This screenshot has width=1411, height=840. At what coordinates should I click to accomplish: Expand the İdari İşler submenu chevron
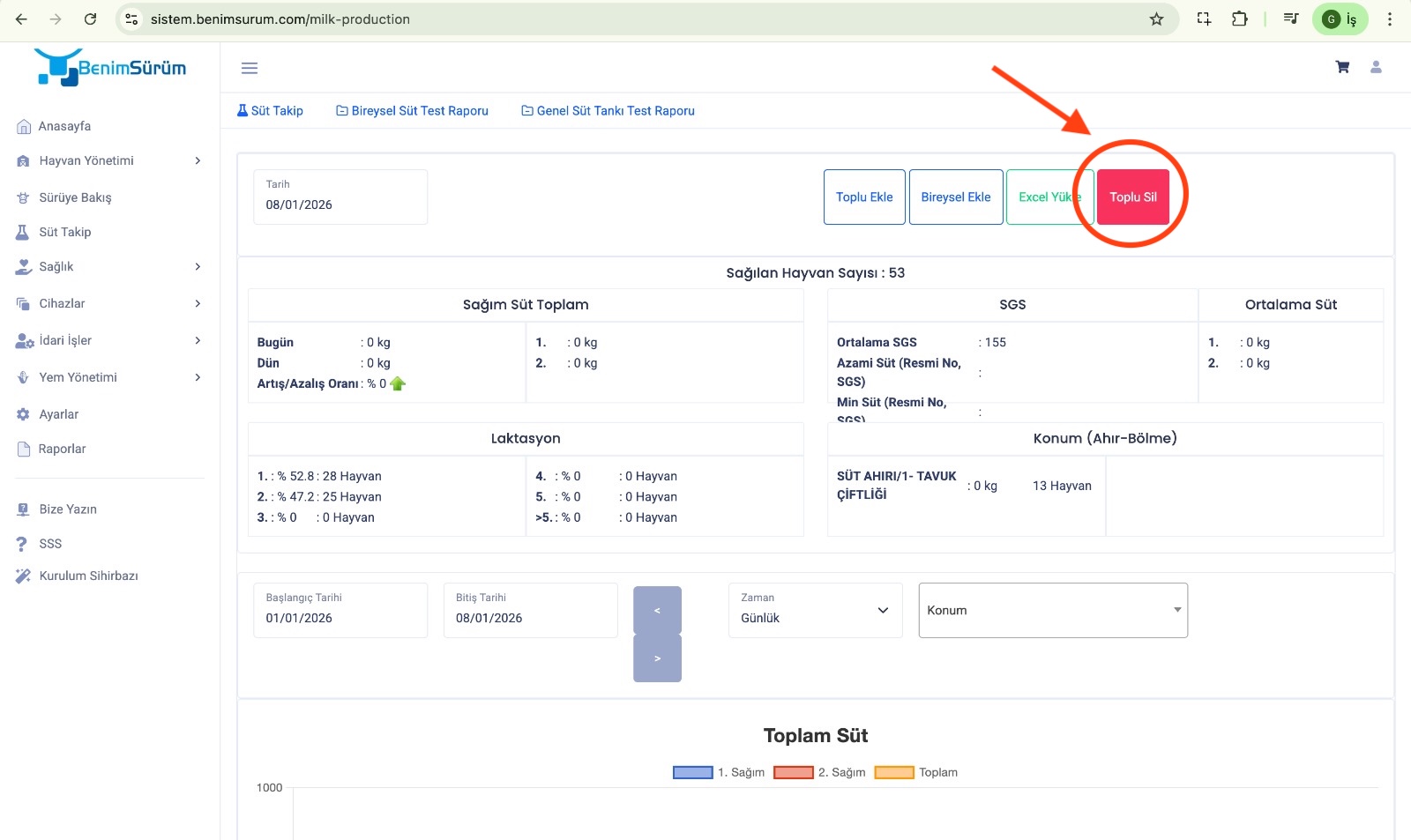point(198,340)
